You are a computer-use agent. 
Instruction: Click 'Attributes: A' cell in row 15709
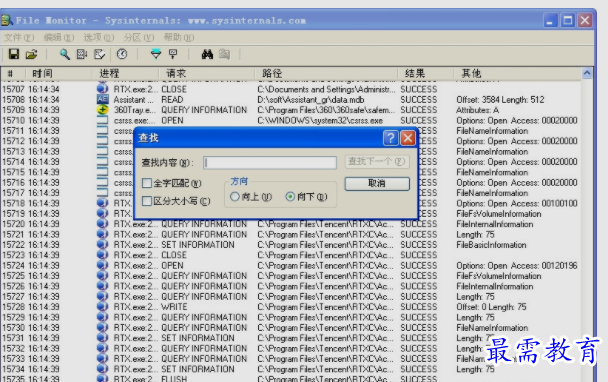(x=477, y=110)
